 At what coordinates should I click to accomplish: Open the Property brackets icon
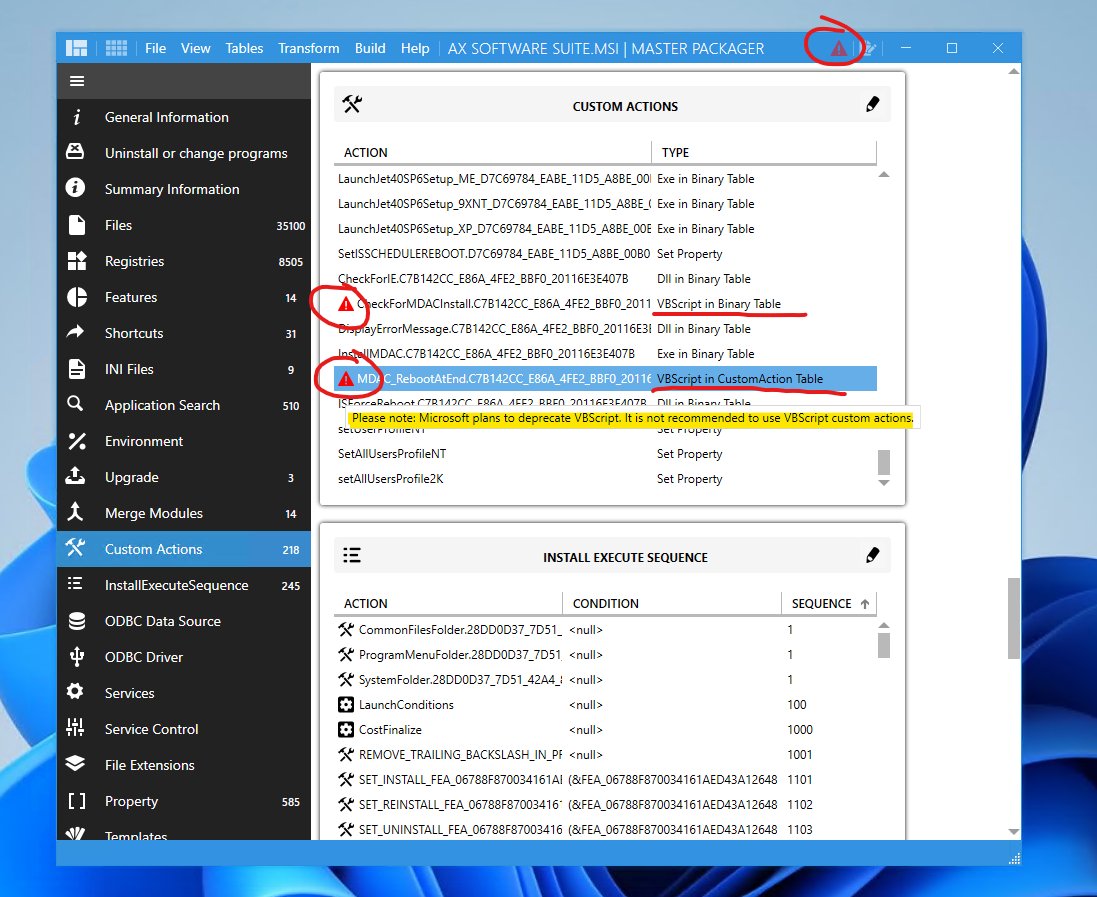pos(76,801)
